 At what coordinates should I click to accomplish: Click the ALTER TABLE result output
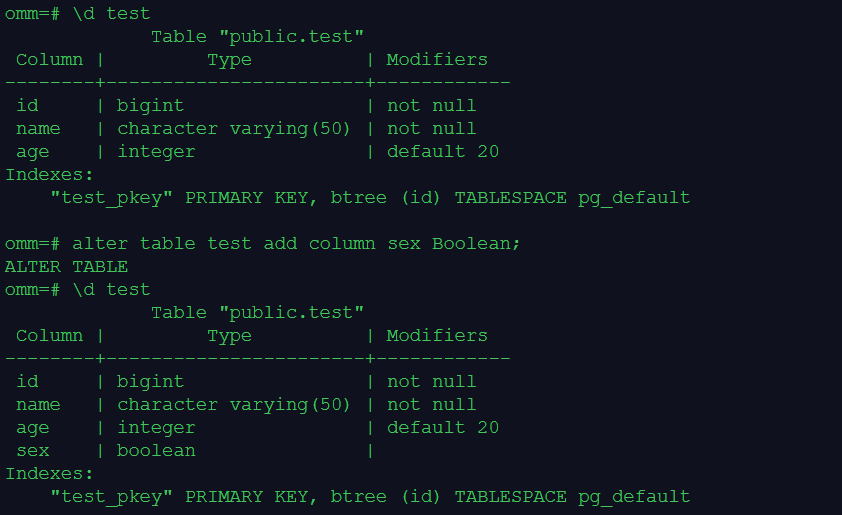66,266
